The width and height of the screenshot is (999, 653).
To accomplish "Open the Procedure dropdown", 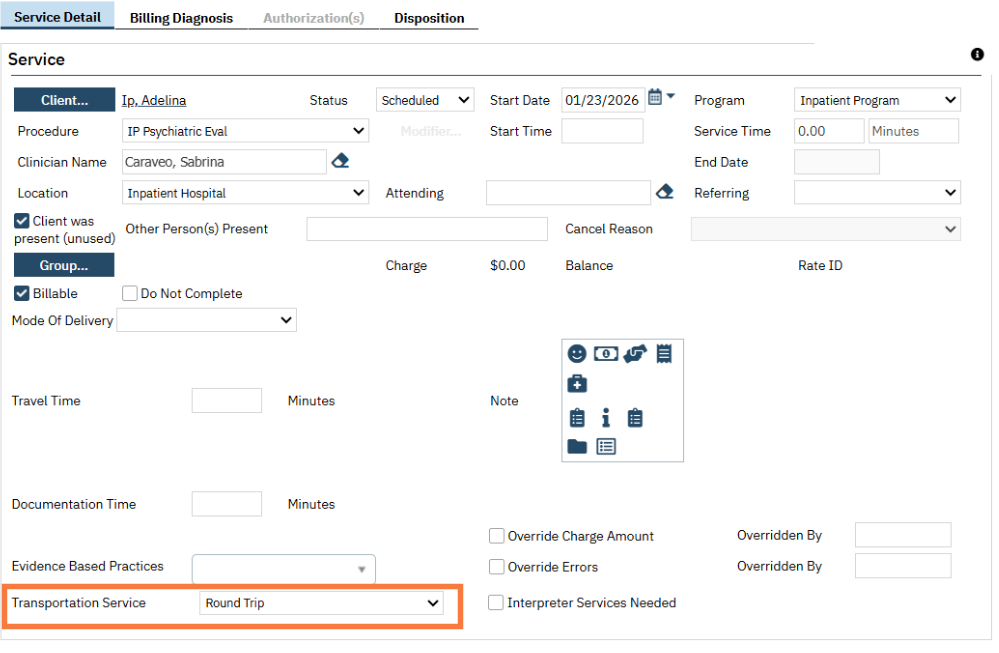I will pyautogui.click(x=245, y=131).
